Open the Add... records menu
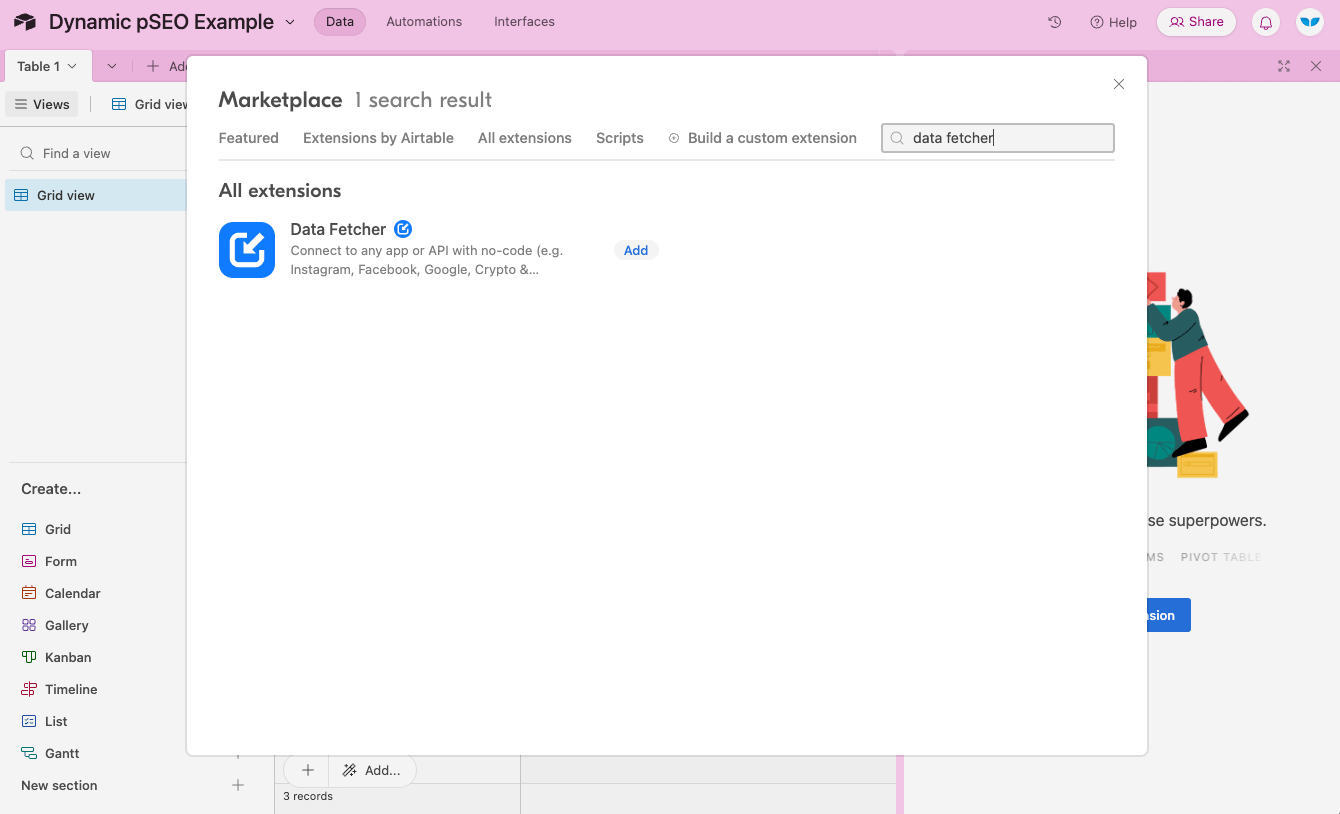This screenshot has height=814, width=1340. pyautogui.click(x=371, y=770)
